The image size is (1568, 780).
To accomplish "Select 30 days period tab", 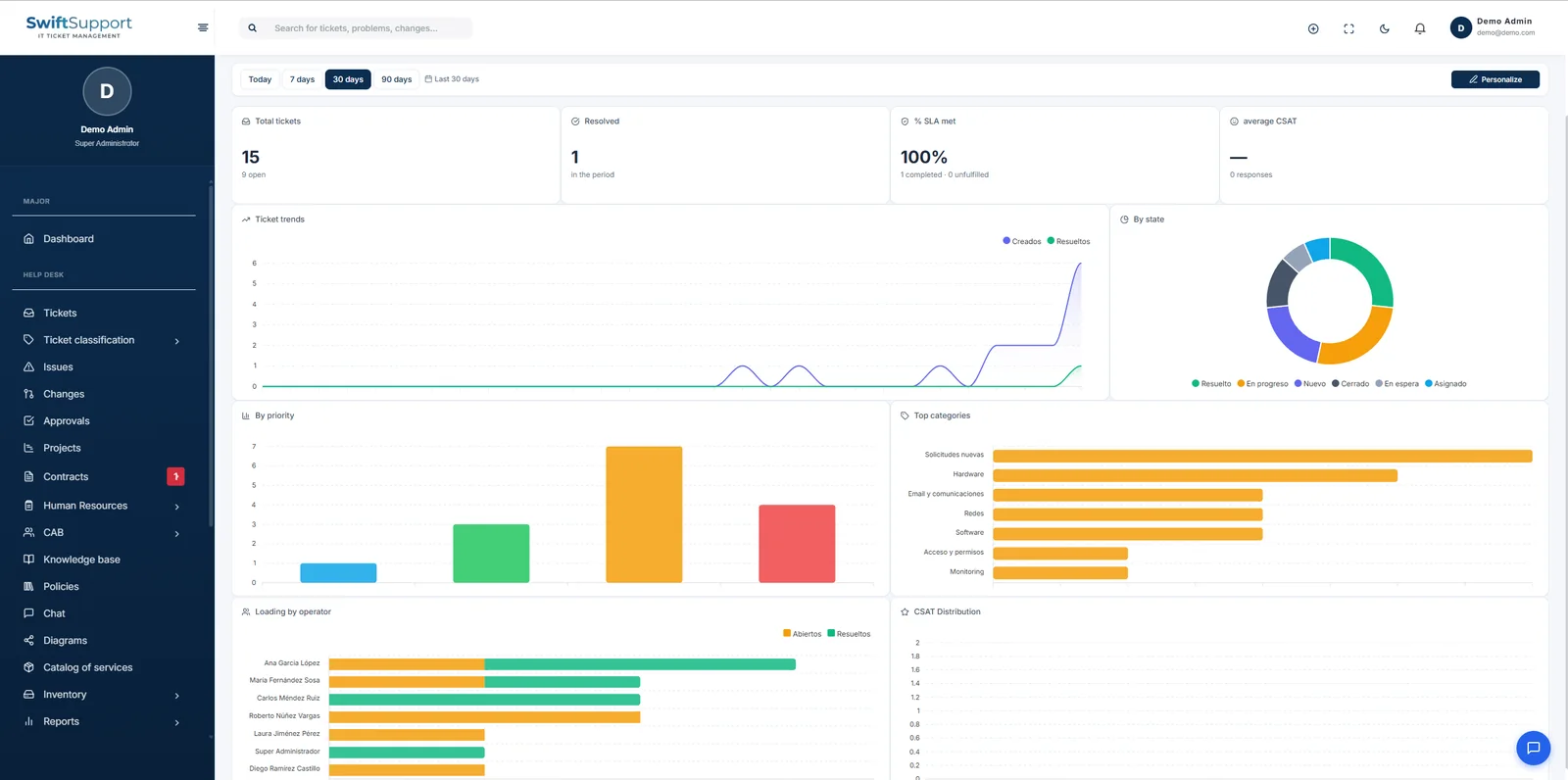I will (348, 79).
